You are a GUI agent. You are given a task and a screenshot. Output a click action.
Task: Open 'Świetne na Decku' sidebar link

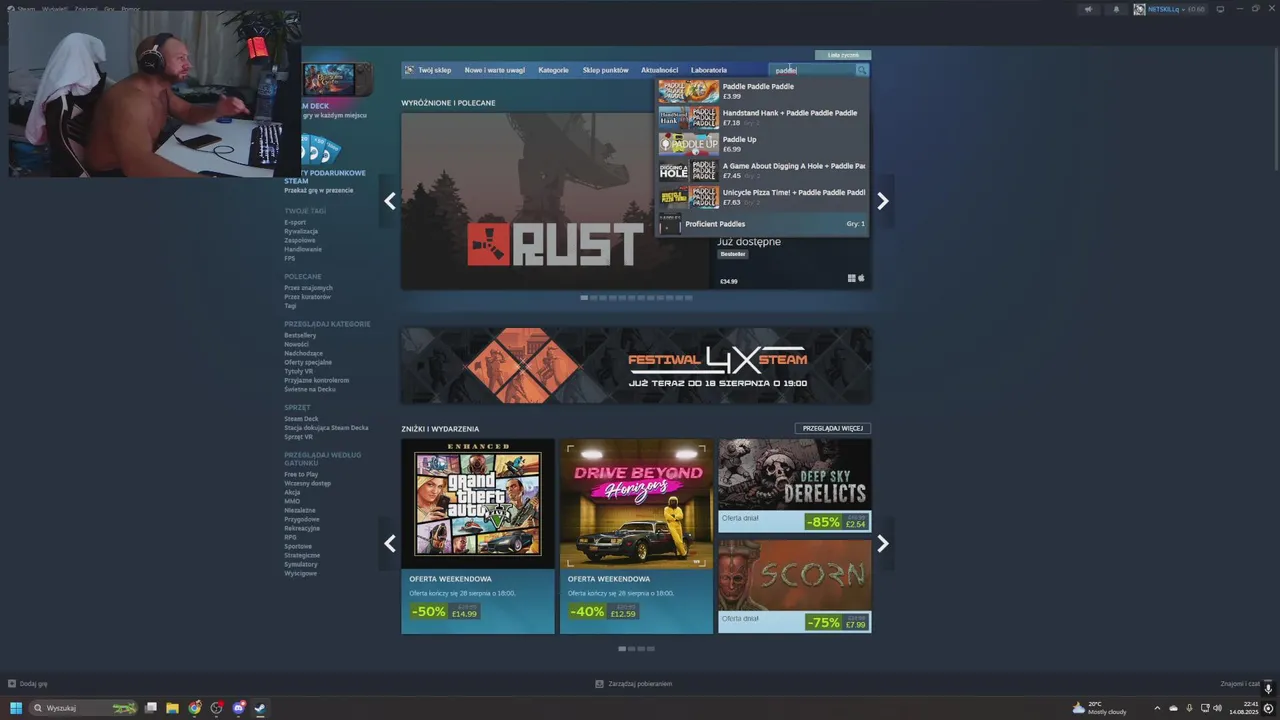click(x=310, y=389)
